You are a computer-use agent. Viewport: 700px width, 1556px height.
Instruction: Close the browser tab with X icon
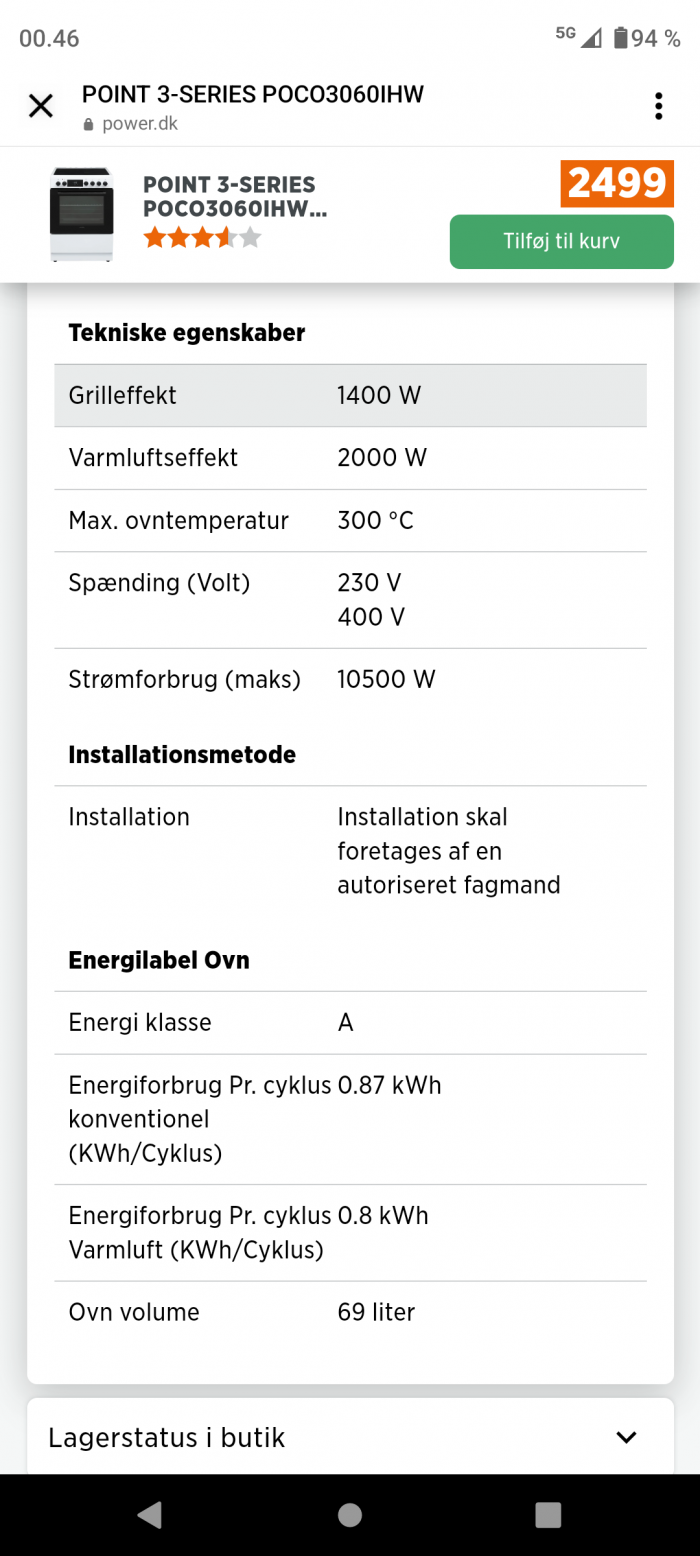click(x=40, y=106)
